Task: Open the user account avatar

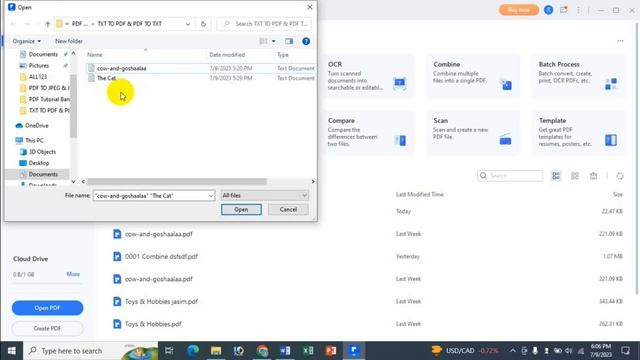Action: [548, 10]
